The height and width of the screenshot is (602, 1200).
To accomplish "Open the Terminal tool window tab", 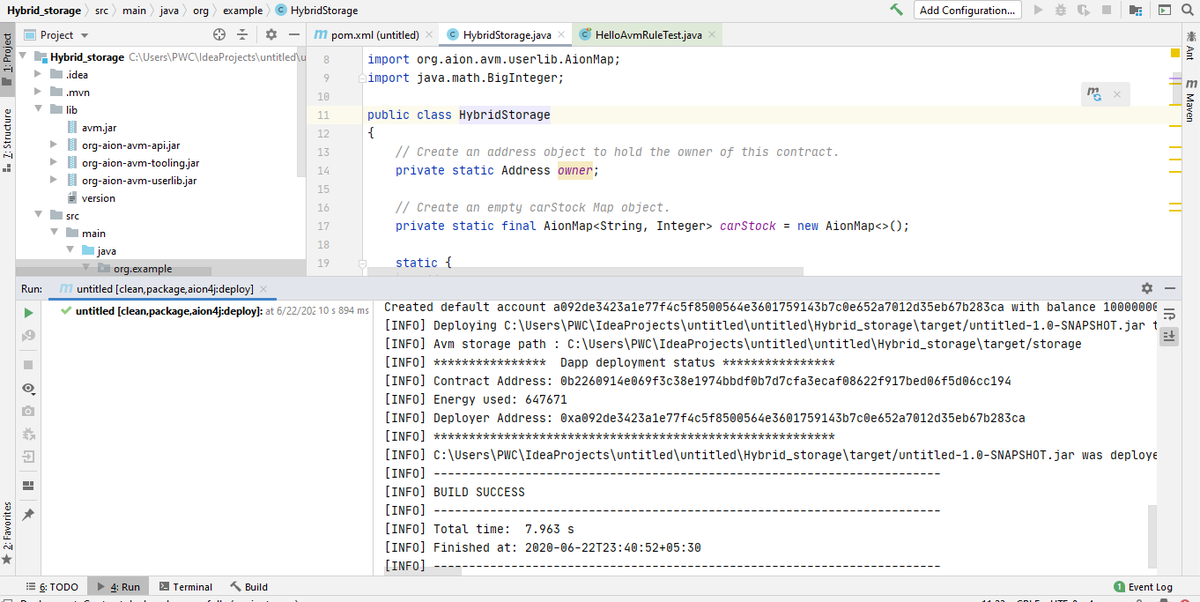I will (x=185, y=586).
